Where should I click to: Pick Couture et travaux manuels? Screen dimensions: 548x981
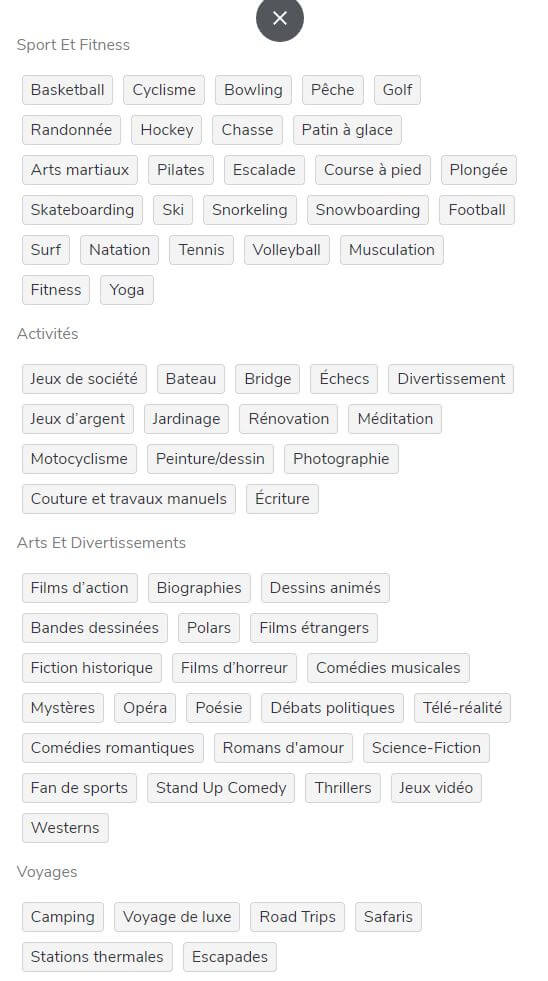(x=129, y=499)
